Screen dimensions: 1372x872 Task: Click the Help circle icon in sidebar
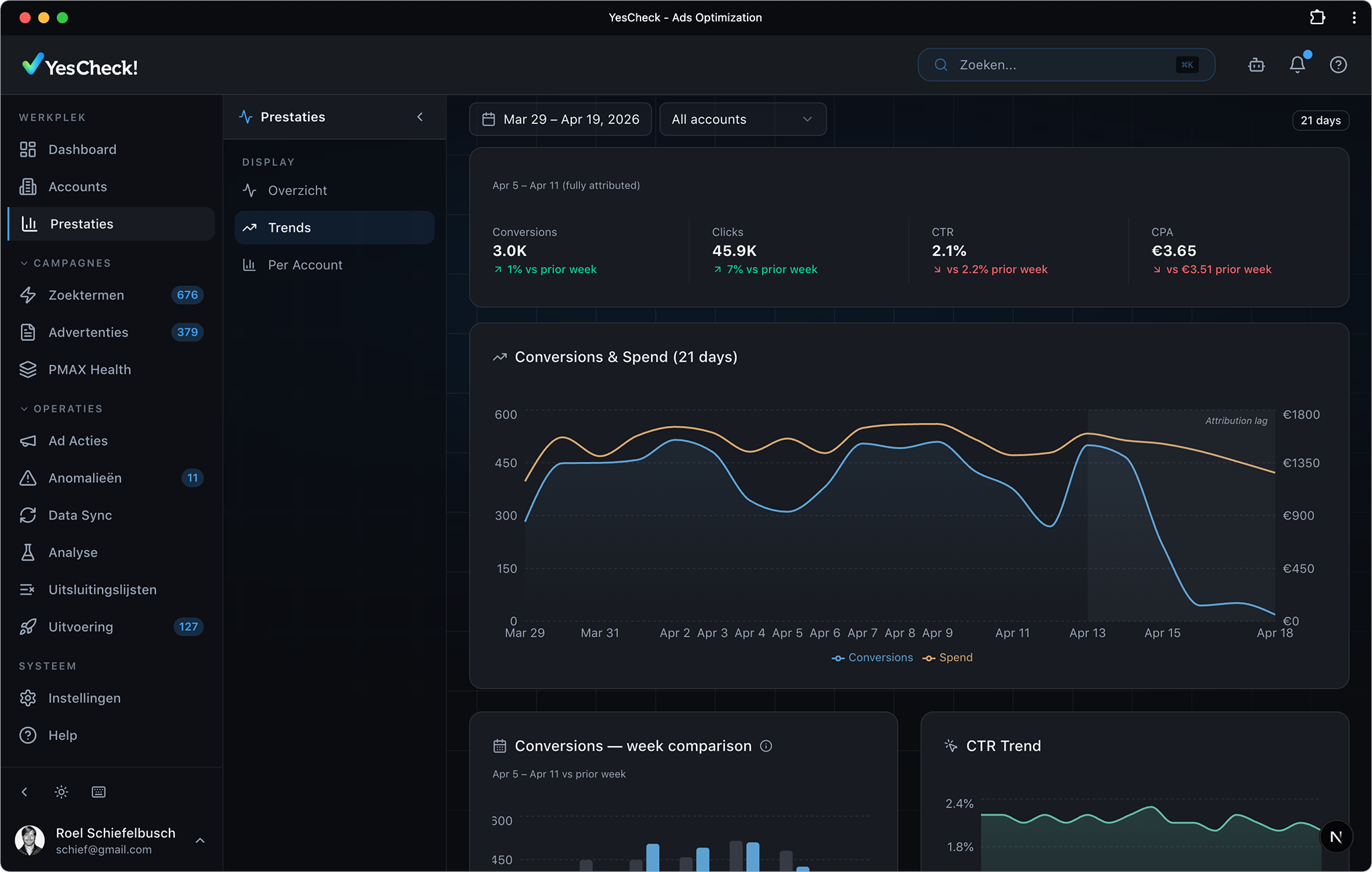pyautogui.click(x=27, y=735)
